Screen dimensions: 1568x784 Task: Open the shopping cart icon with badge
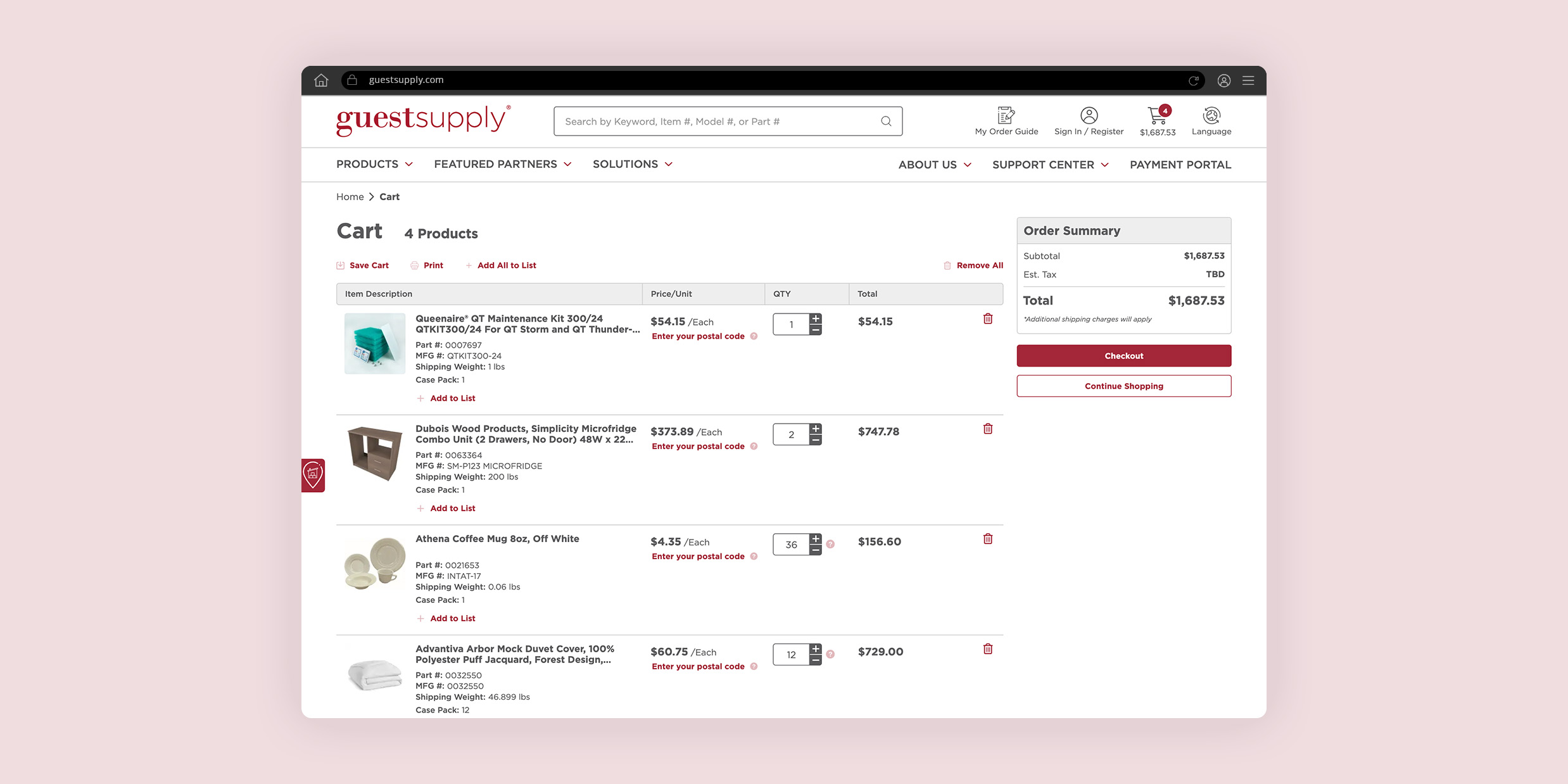[x=1158, y=117]
